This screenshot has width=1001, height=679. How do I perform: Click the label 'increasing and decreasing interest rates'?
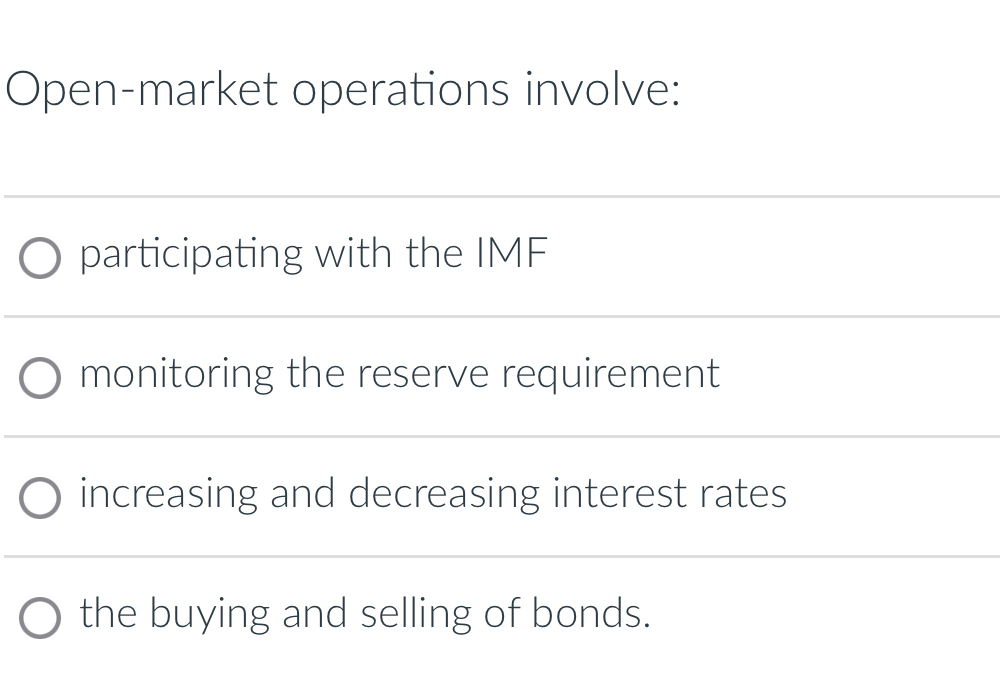(x=433, y=494)
